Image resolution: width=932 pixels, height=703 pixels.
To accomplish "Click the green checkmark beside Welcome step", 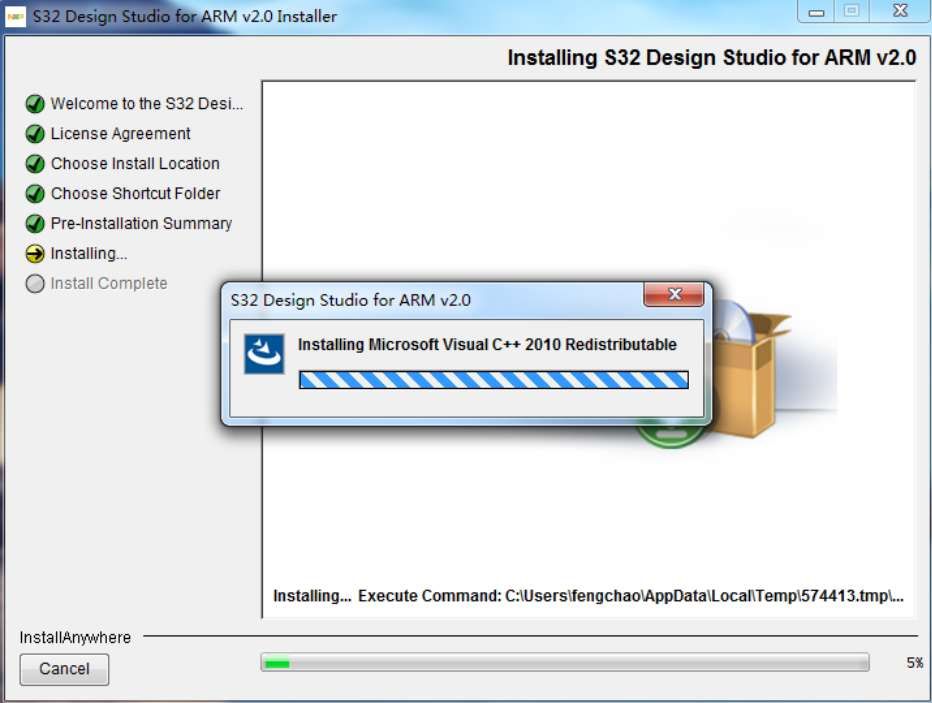I will [34, 103].
